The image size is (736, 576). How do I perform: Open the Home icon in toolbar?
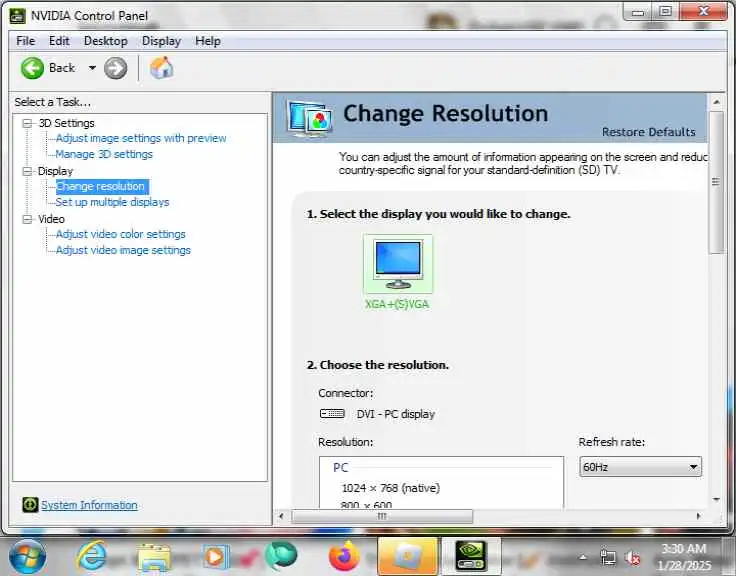click(x=161, y=68)
